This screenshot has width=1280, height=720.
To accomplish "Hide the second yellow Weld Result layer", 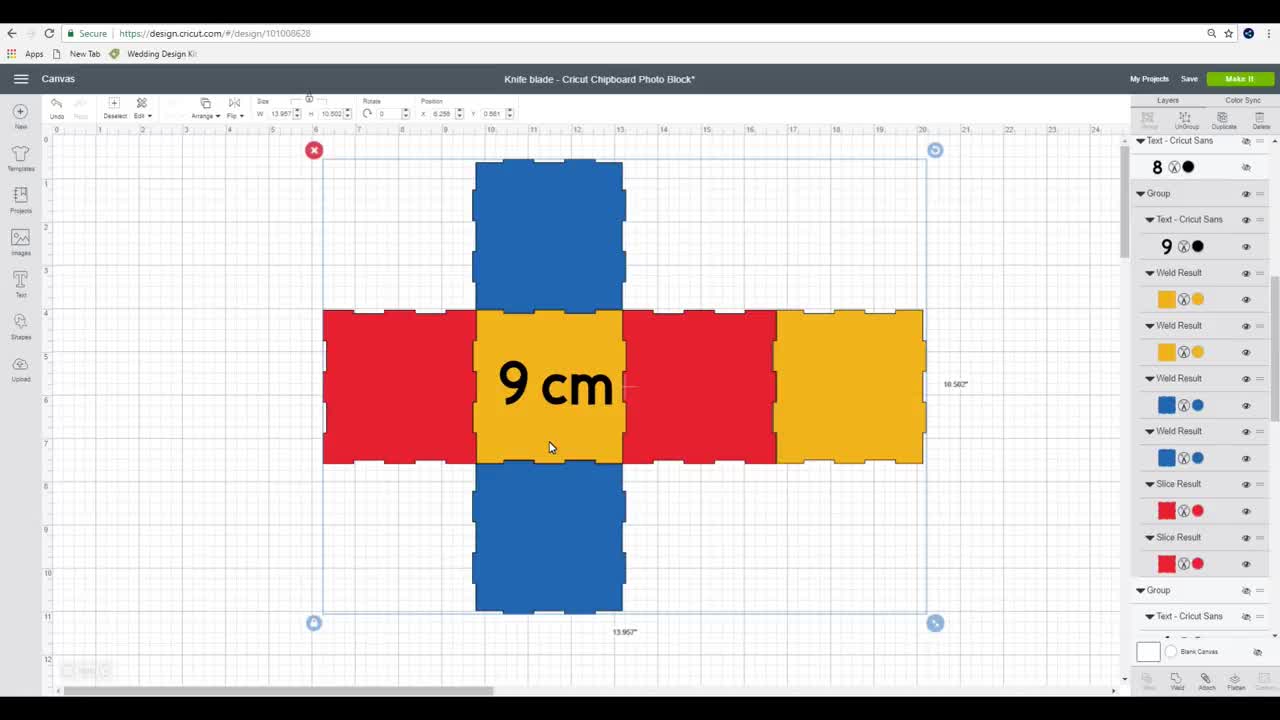I will tap(1246, 353).
